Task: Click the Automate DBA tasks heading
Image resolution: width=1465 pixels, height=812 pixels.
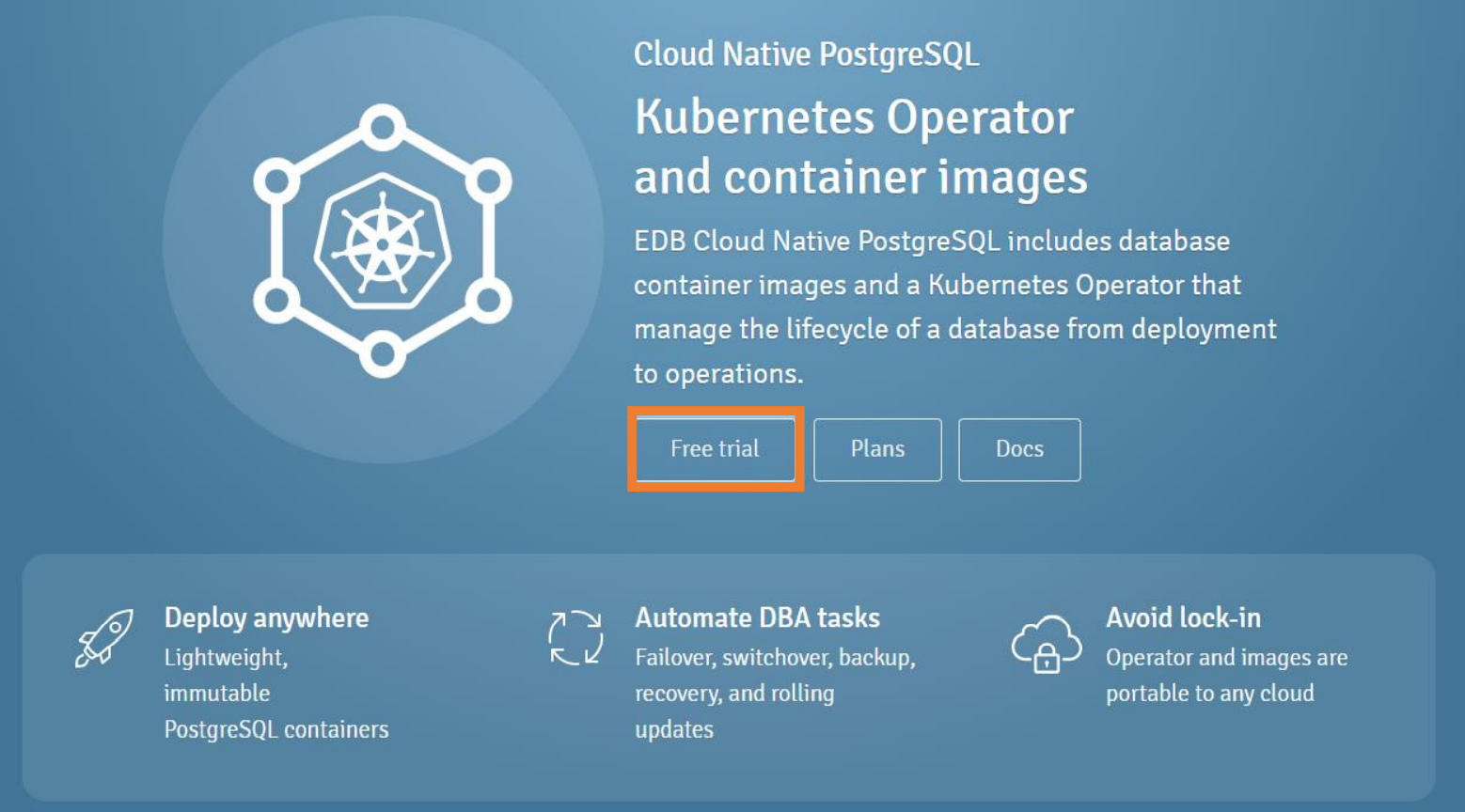Action: 757,618
